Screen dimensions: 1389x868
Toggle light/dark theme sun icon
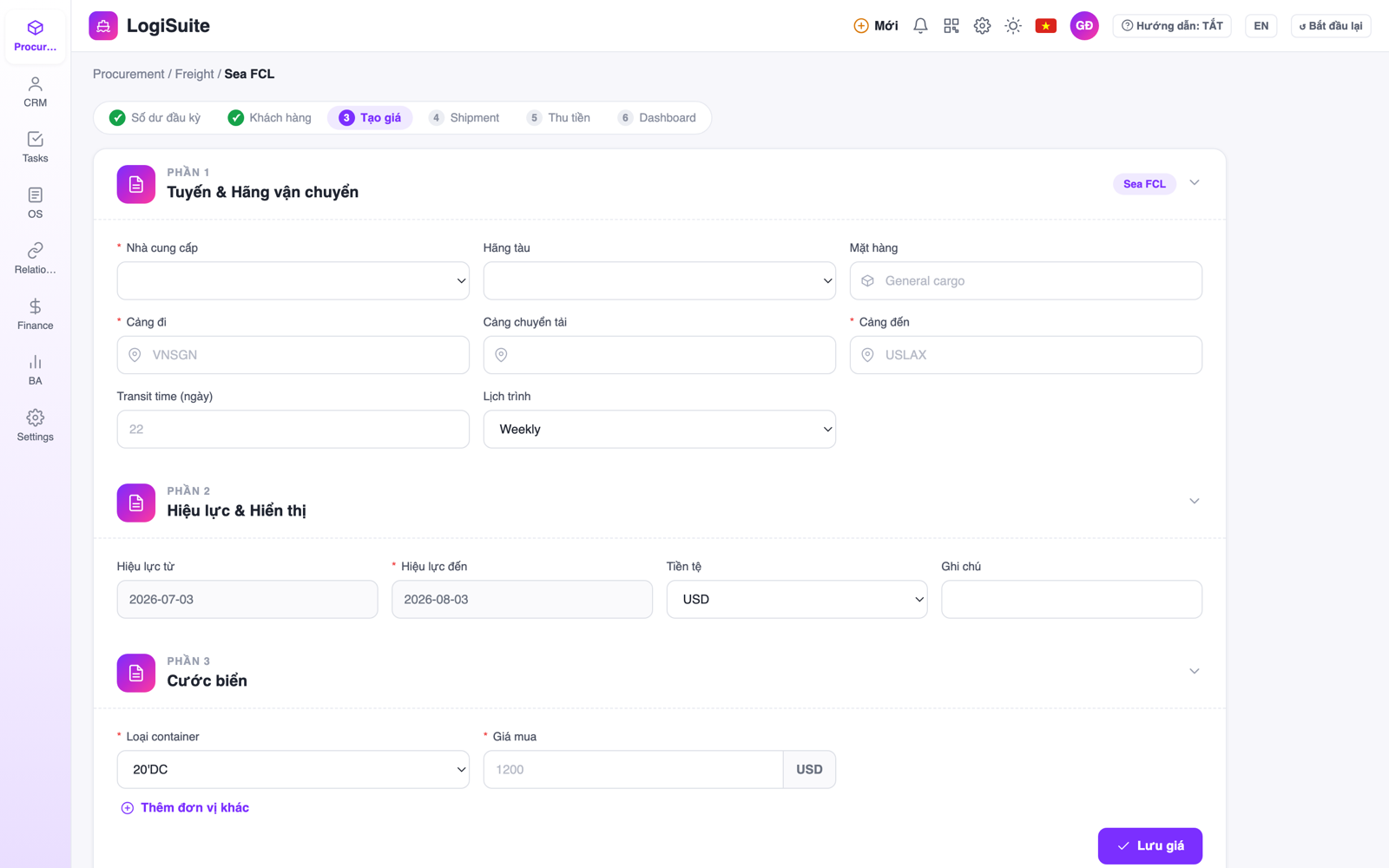tap(1013, 26)
